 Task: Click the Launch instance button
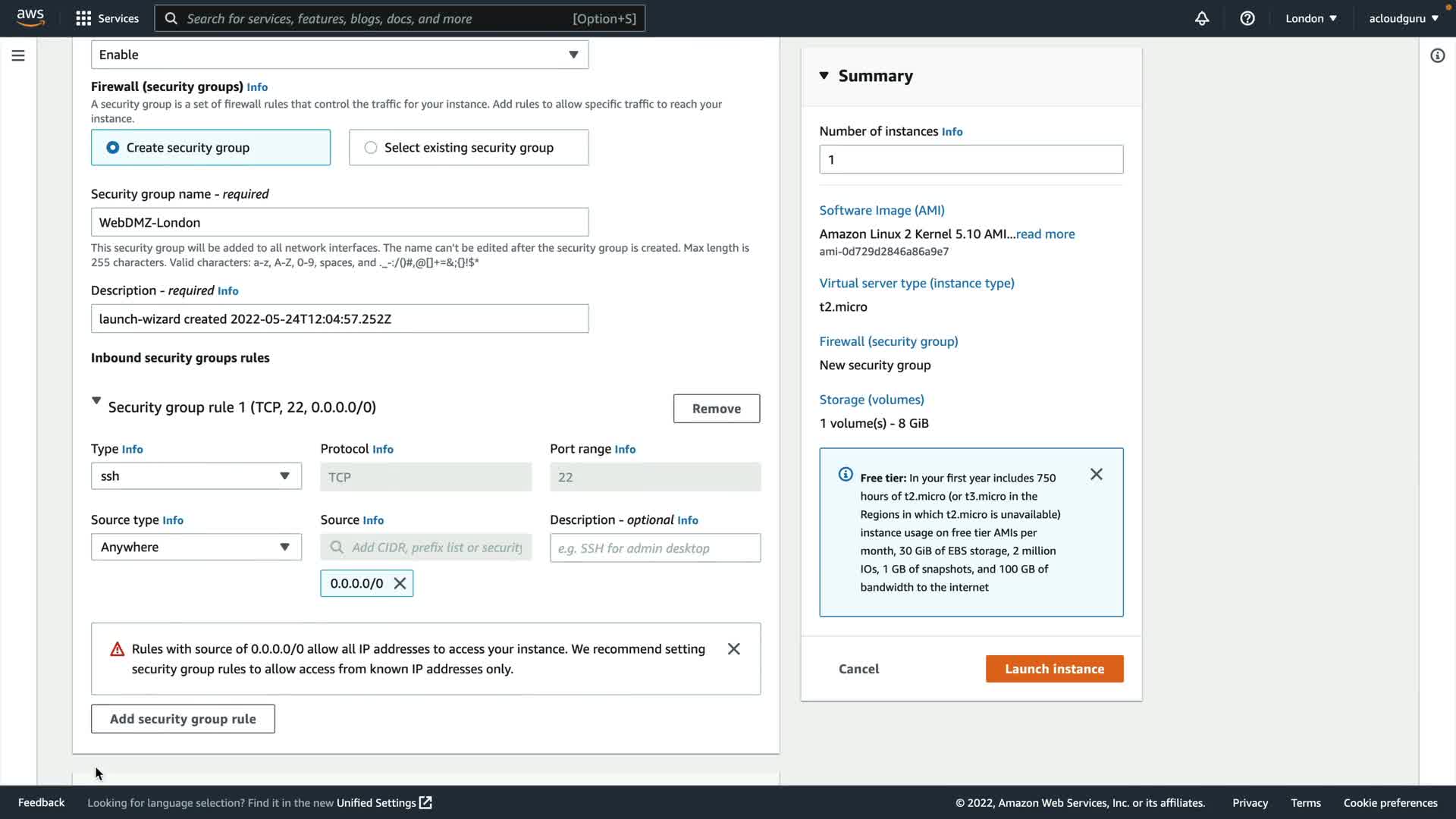1054,669
